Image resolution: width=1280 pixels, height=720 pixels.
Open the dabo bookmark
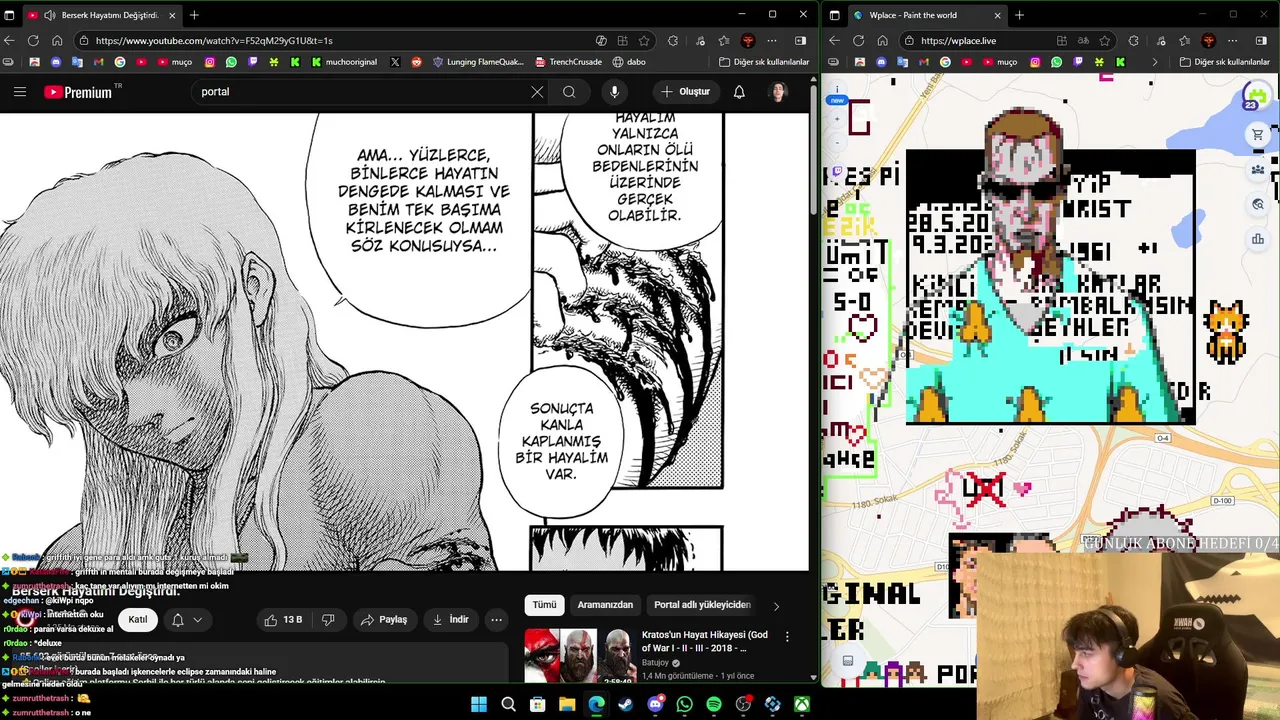coord(629,62)
